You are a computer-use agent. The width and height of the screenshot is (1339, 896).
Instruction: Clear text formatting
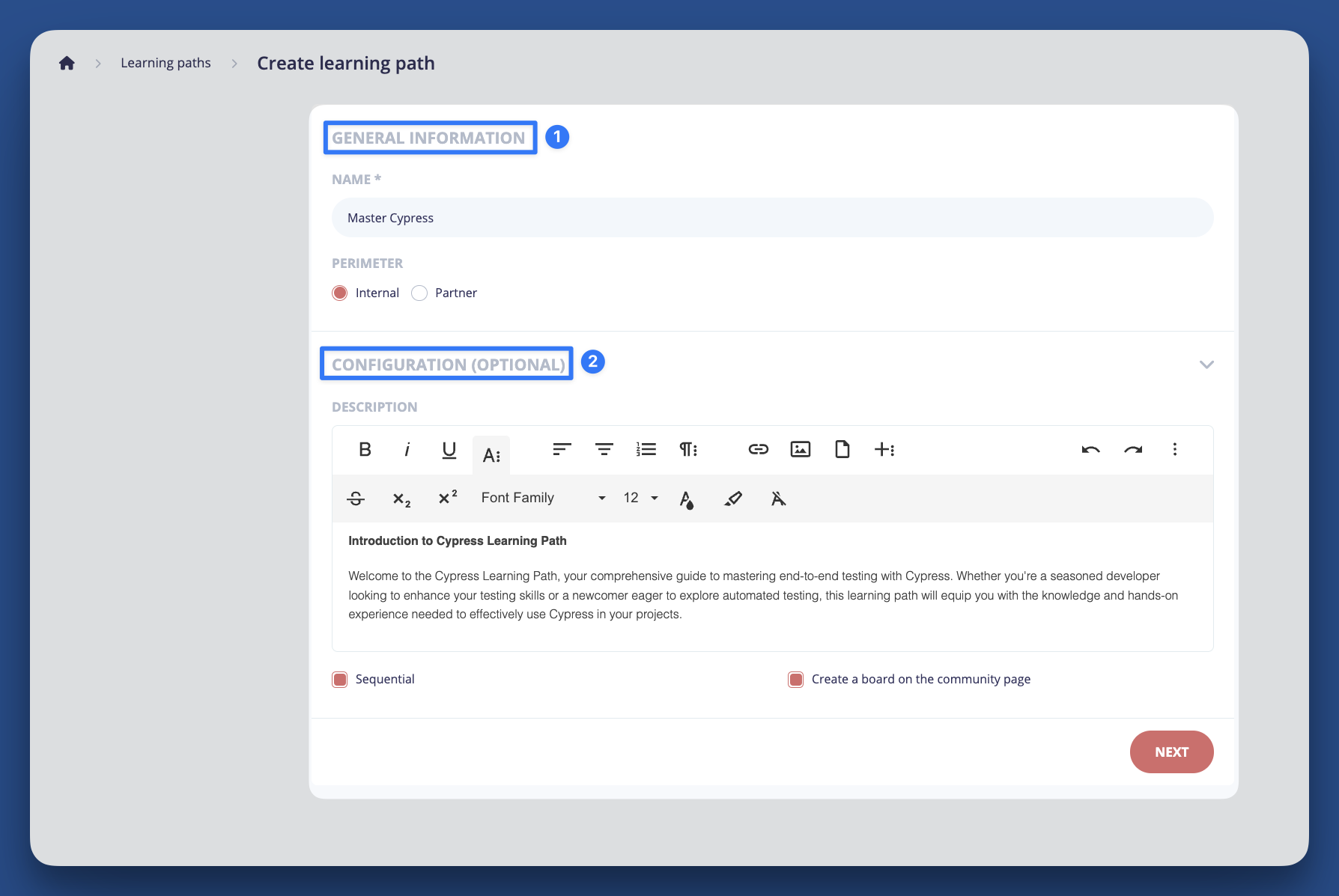(x=779, y=499)
